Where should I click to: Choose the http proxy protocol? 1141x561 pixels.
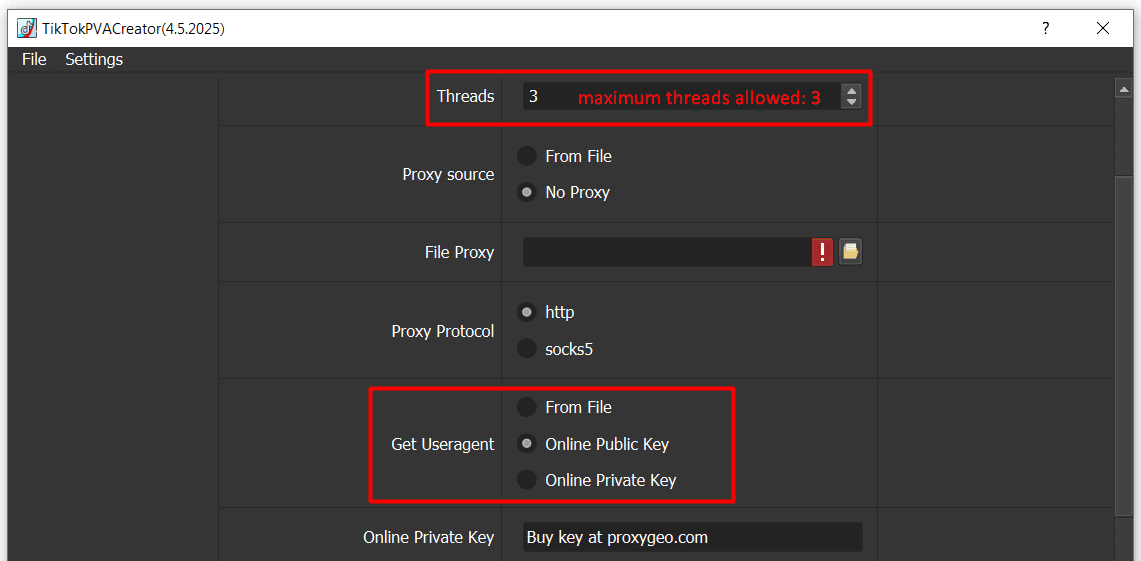[526, 312]
